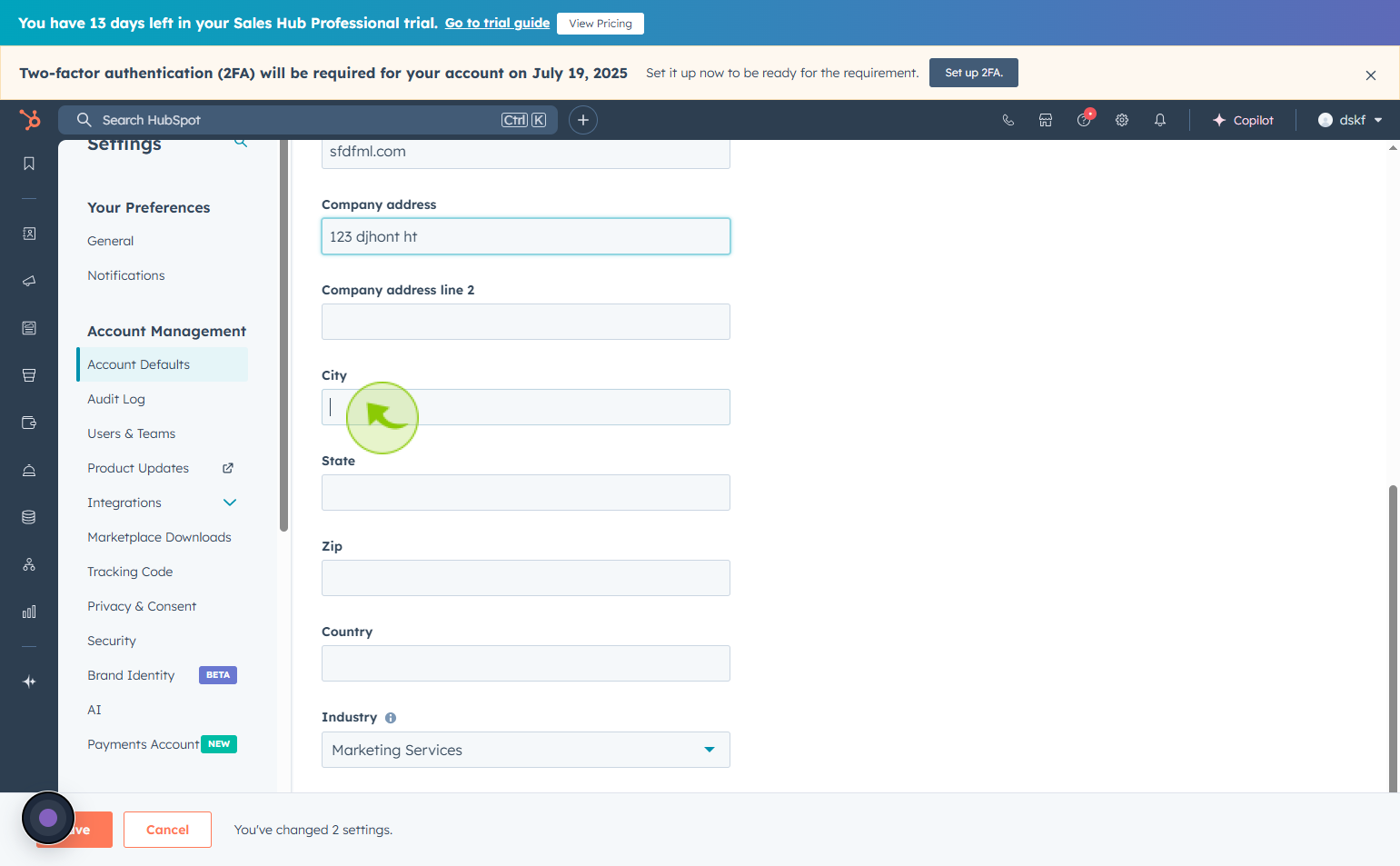Open the Marketing megaphone icon

(x=29, y=281)
